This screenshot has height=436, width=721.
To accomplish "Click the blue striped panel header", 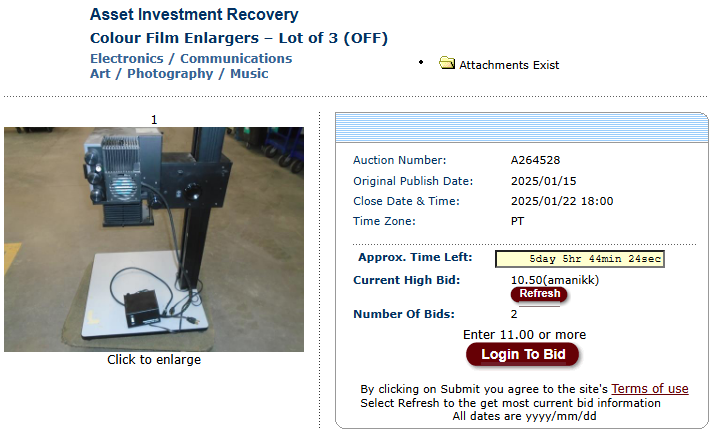I will point(521,127).
